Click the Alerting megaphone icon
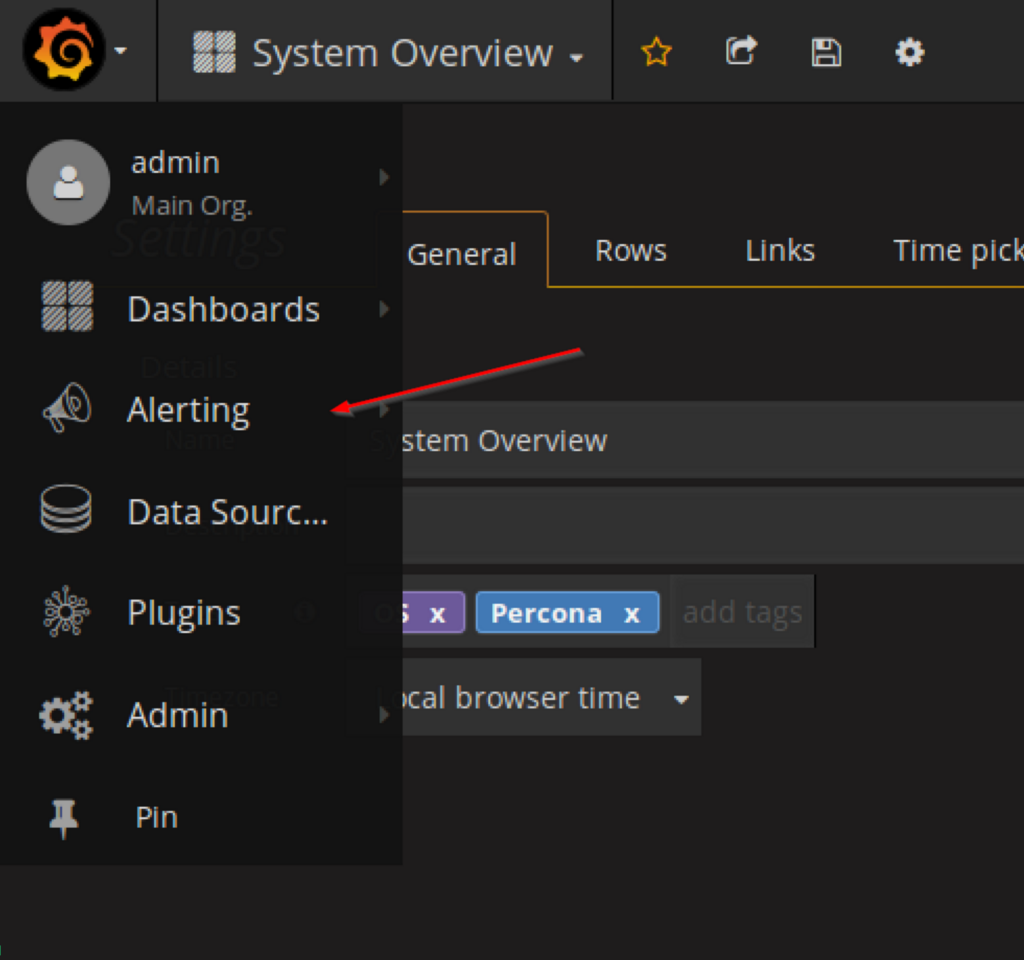This screenshot has width=1024, height=960. point(66,410)
